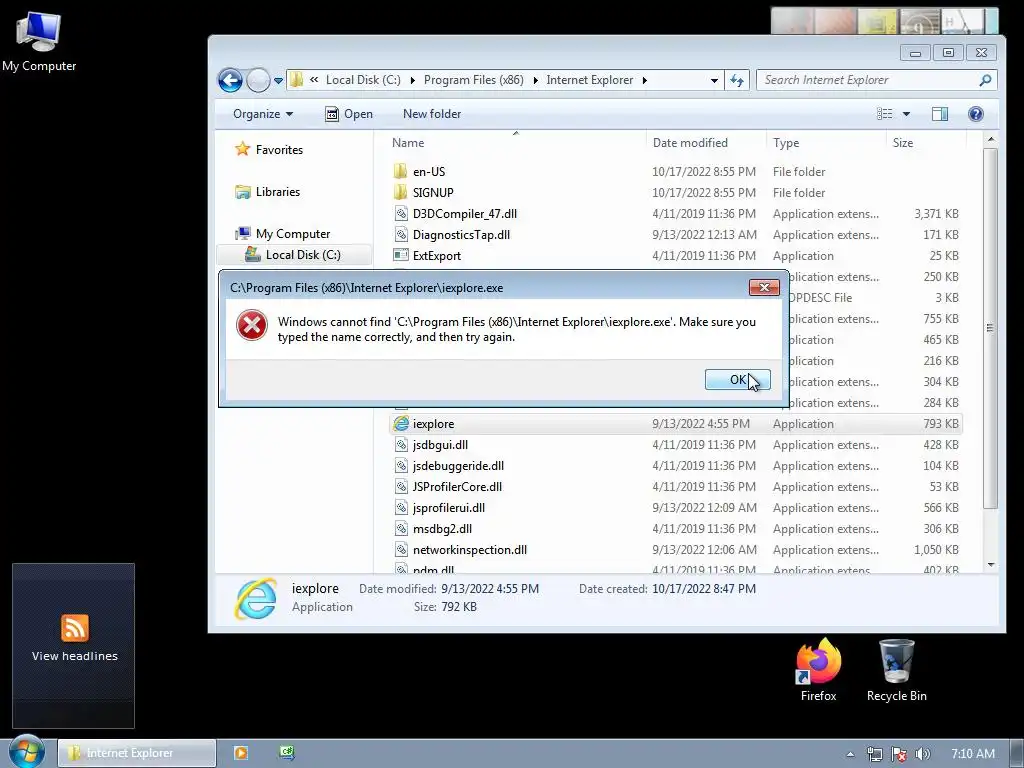Open recent pages dropdown arrow
The width and height of the screenshot is (1024, 768).
click(278, 80)
